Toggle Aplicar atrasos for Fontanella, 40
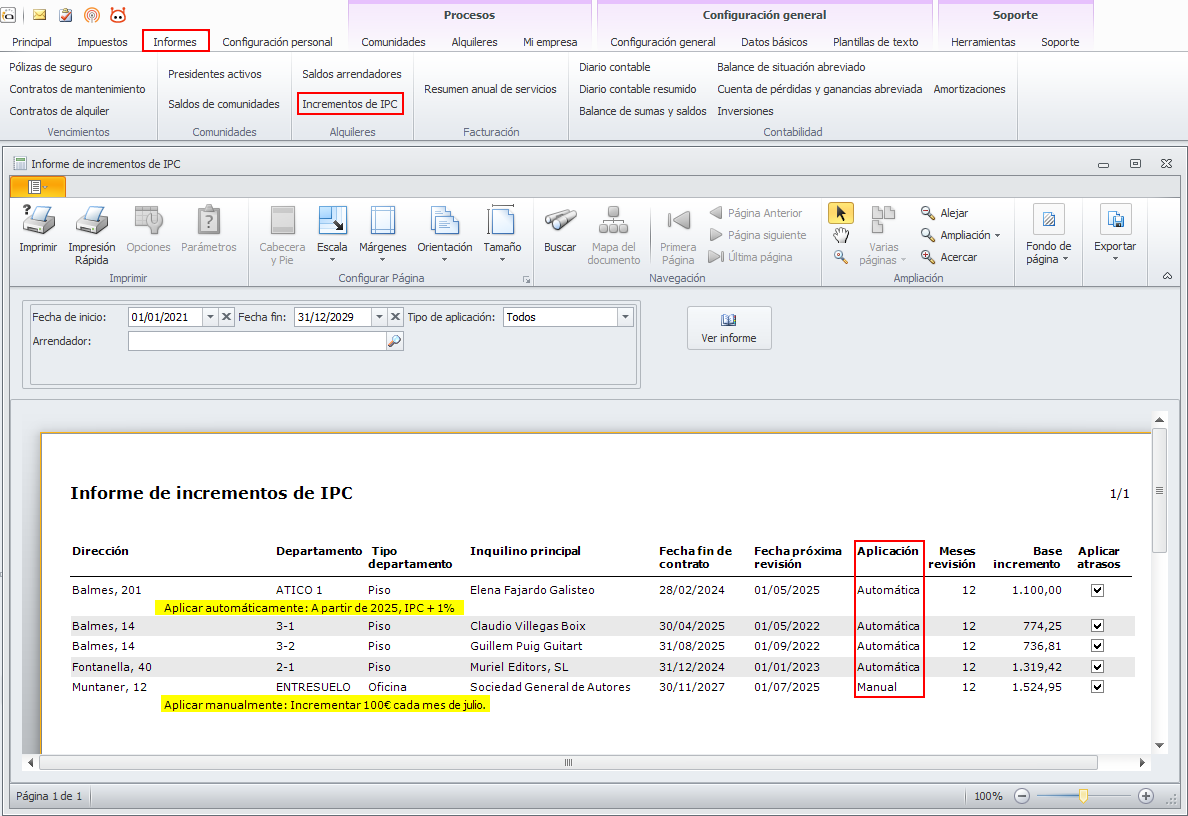 click(1097, 667)
